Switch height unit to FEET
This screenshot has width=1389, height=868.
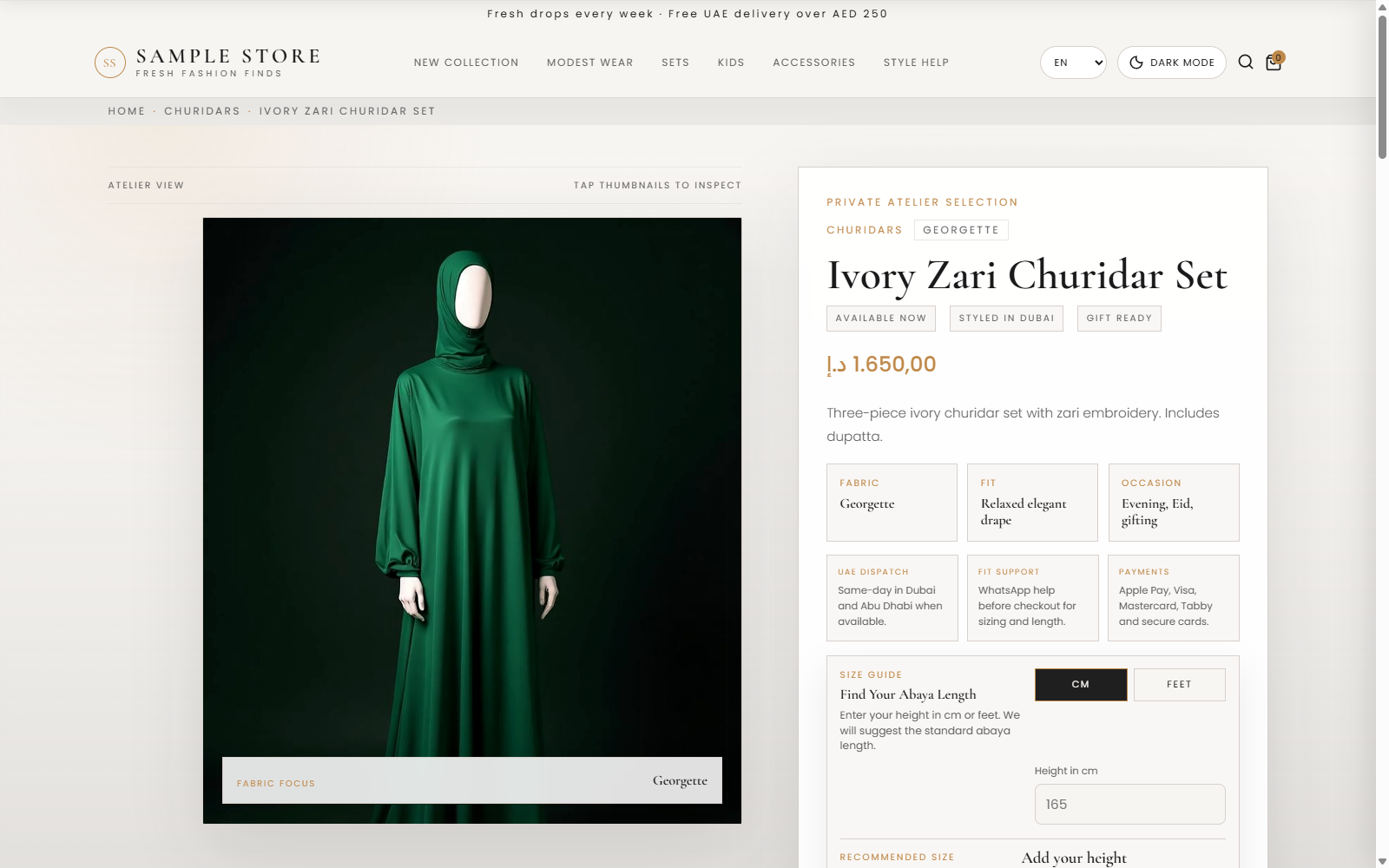1179,685
